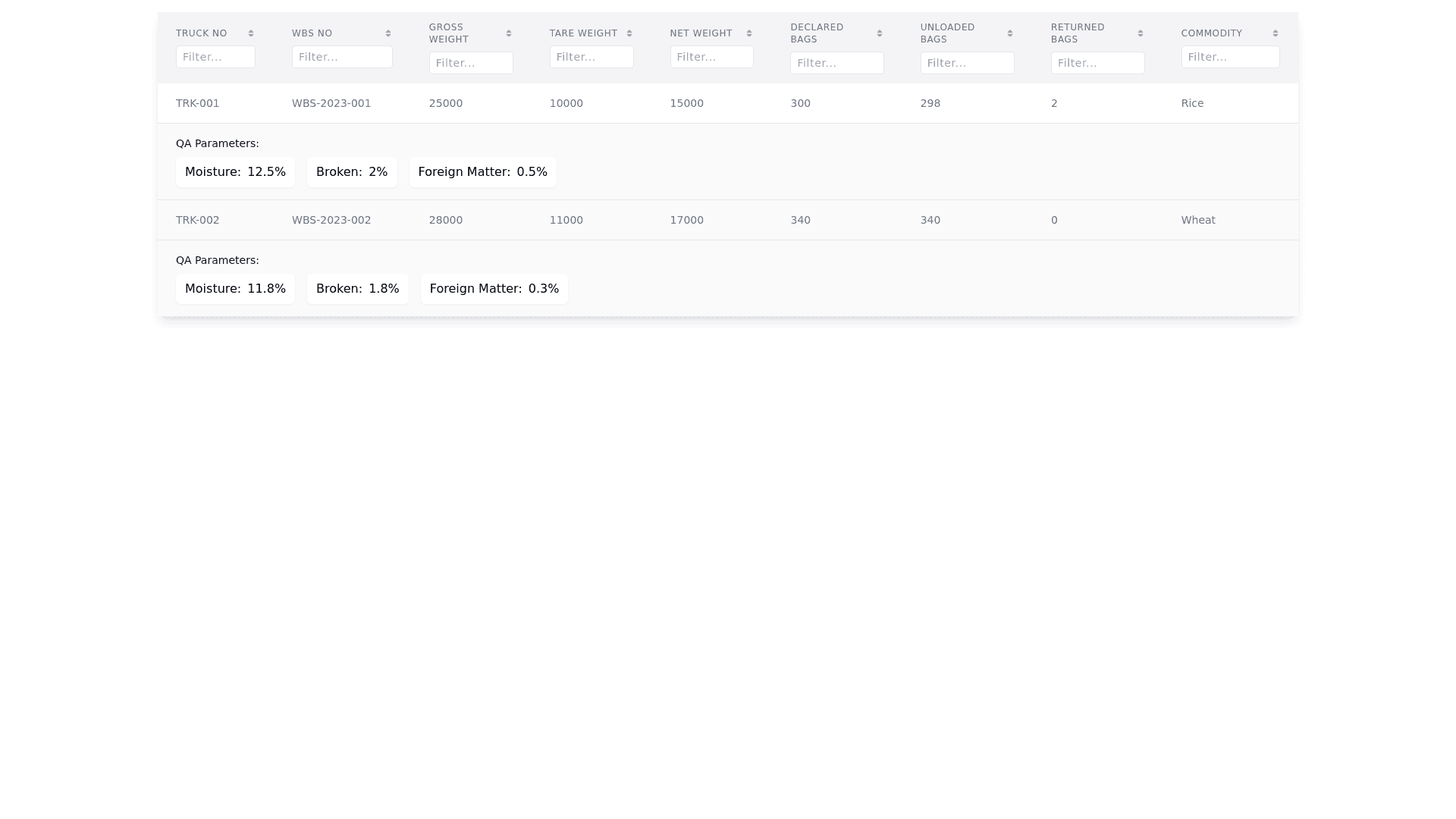Click the QA Parameters label for TRK-002

point(218,260)
